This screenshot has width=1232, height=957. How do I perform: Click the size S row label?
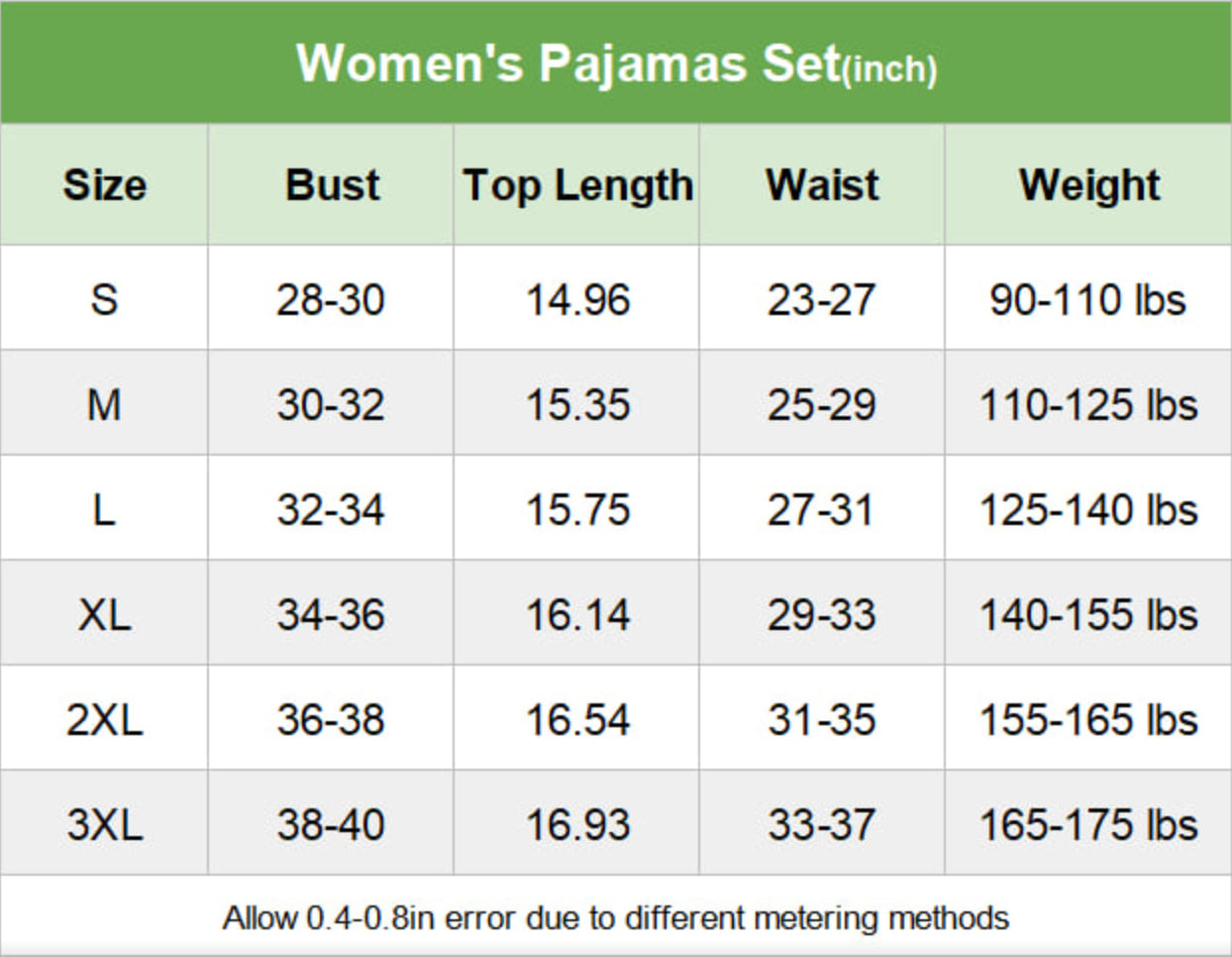(104, 299)
